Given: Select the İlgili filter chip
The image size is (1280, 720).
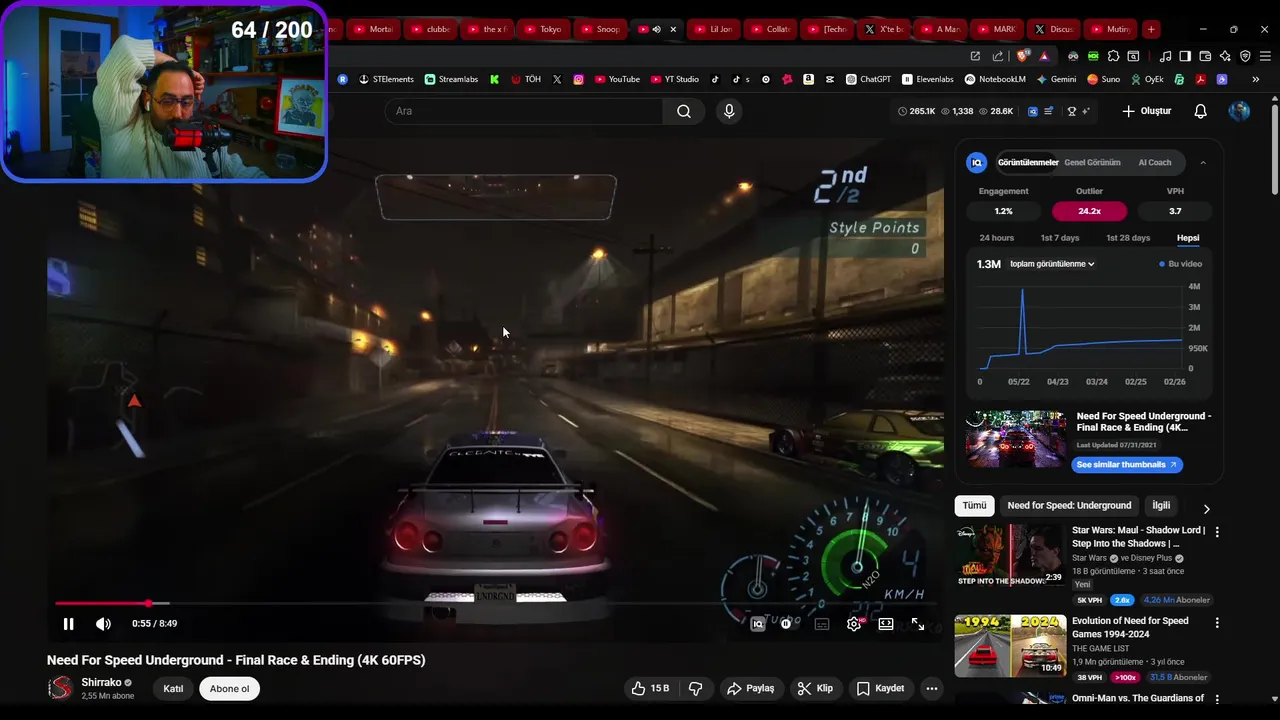Looking at the screenshot, I should [x=1161, y=506].
